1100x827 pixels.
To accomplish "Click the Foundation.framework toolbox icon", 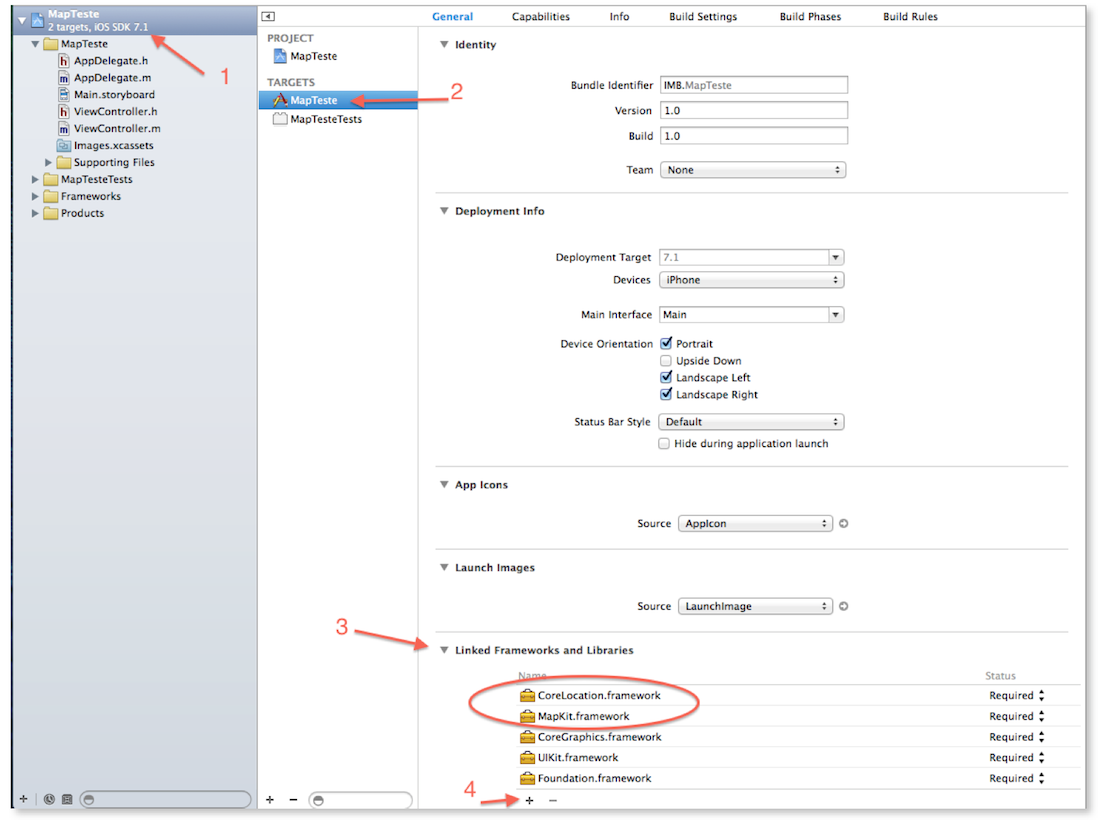I will point(528,778).
